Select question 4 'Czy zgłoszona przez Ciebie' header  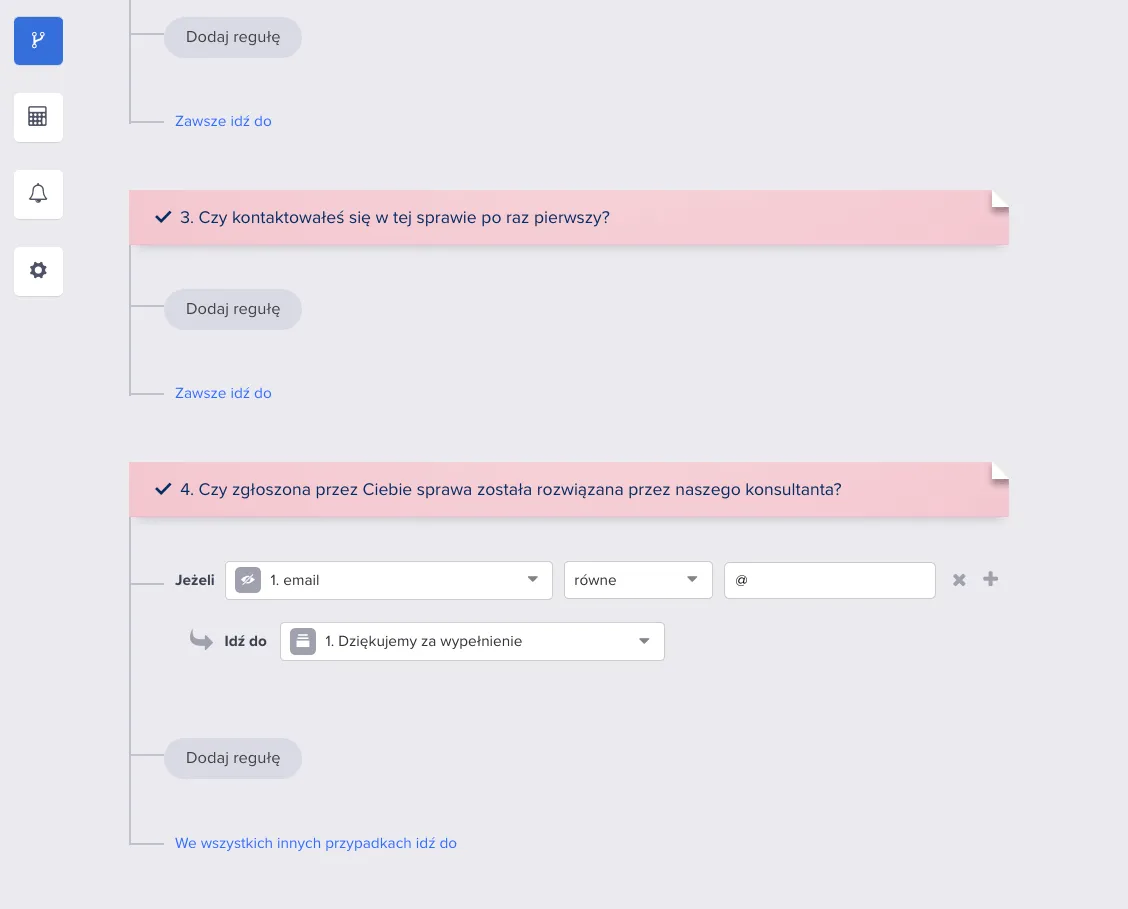[568, 490]
